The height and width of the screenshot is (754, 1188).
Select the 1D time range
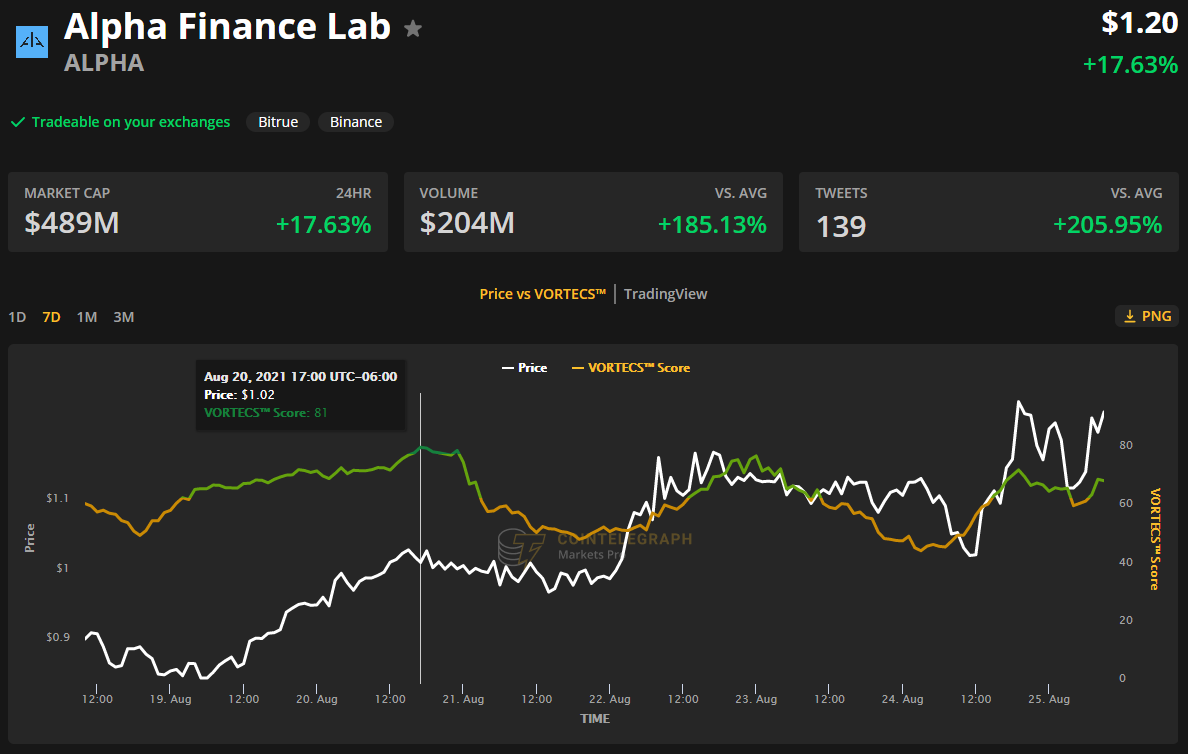(17, 317)
